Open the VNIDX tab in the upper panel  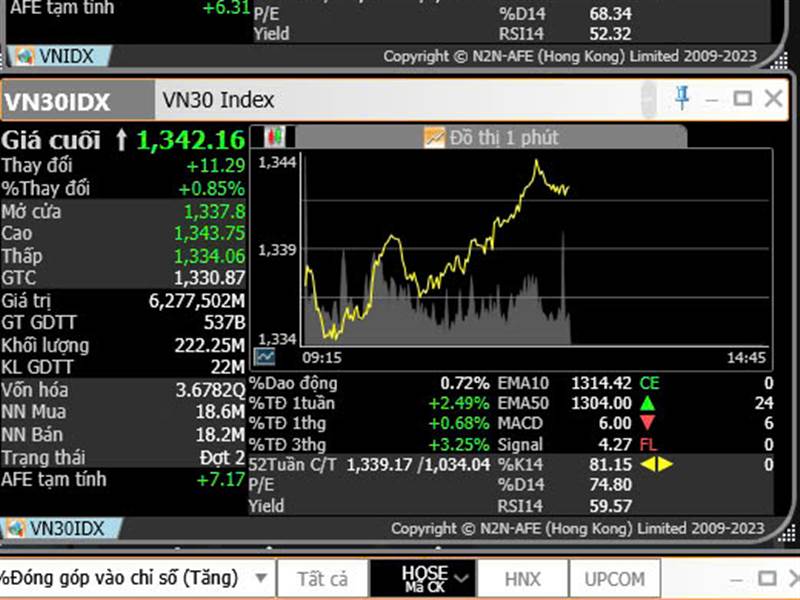tap(60, 56)
